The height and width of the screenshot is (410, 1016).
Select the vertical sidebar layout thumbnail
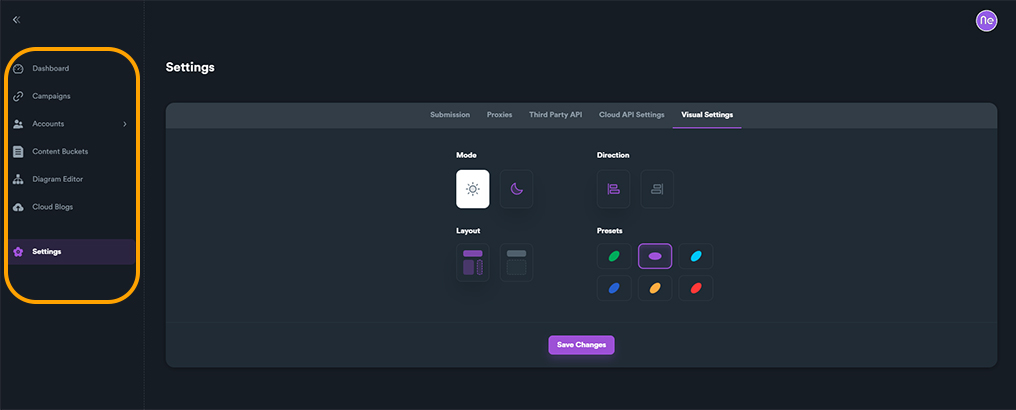pos(473,262)
